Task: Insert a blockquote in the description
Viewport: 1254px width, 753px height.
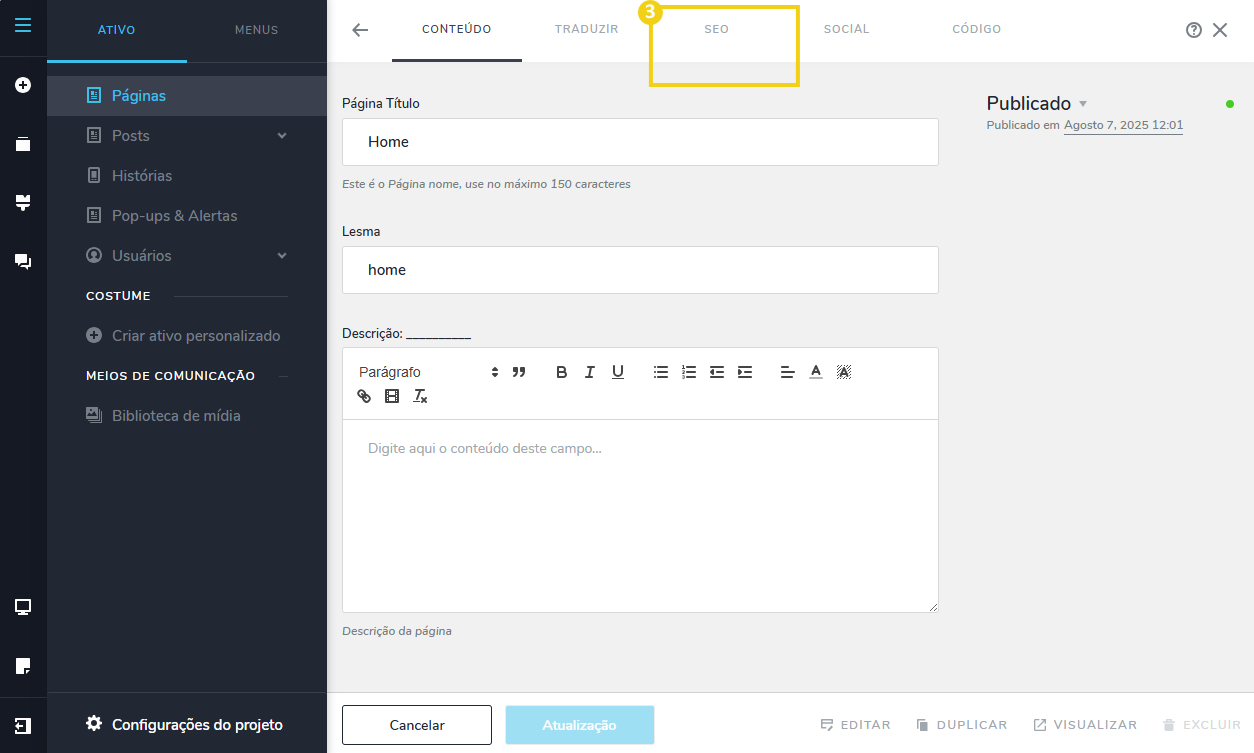Action: pos(519,372)
